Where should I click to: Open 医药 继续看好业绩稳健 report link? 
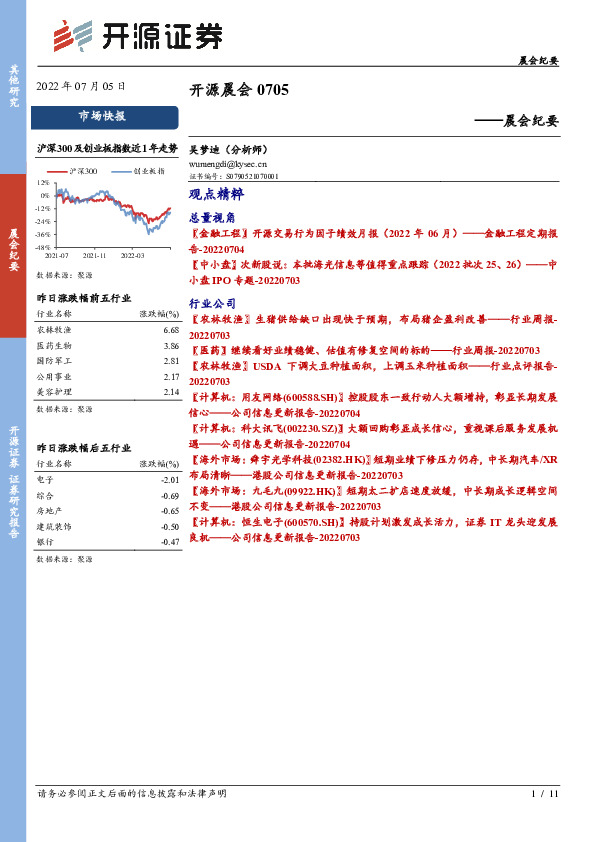365,351
